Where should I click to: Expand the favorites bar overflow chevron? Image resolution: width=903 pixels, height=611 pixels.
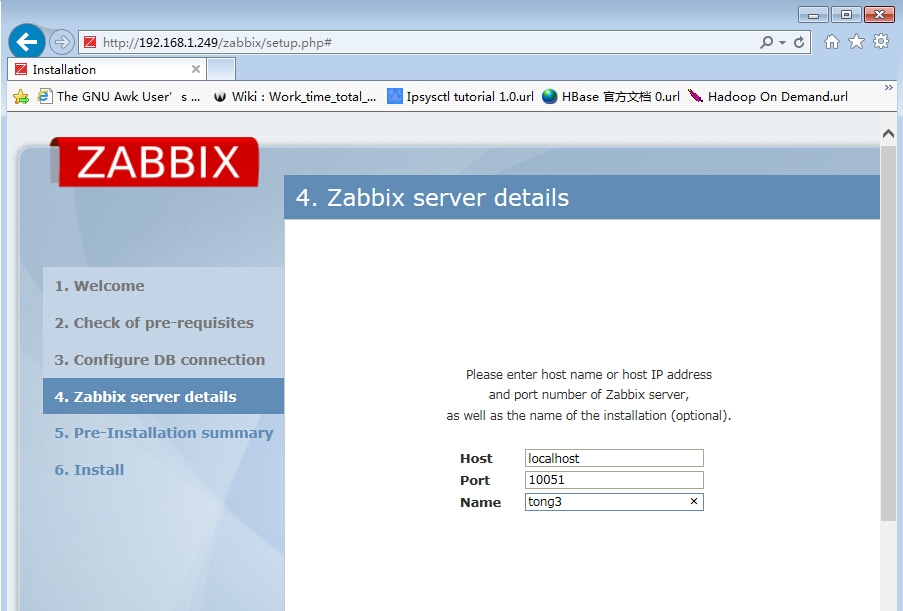click(x=889, y=88)
